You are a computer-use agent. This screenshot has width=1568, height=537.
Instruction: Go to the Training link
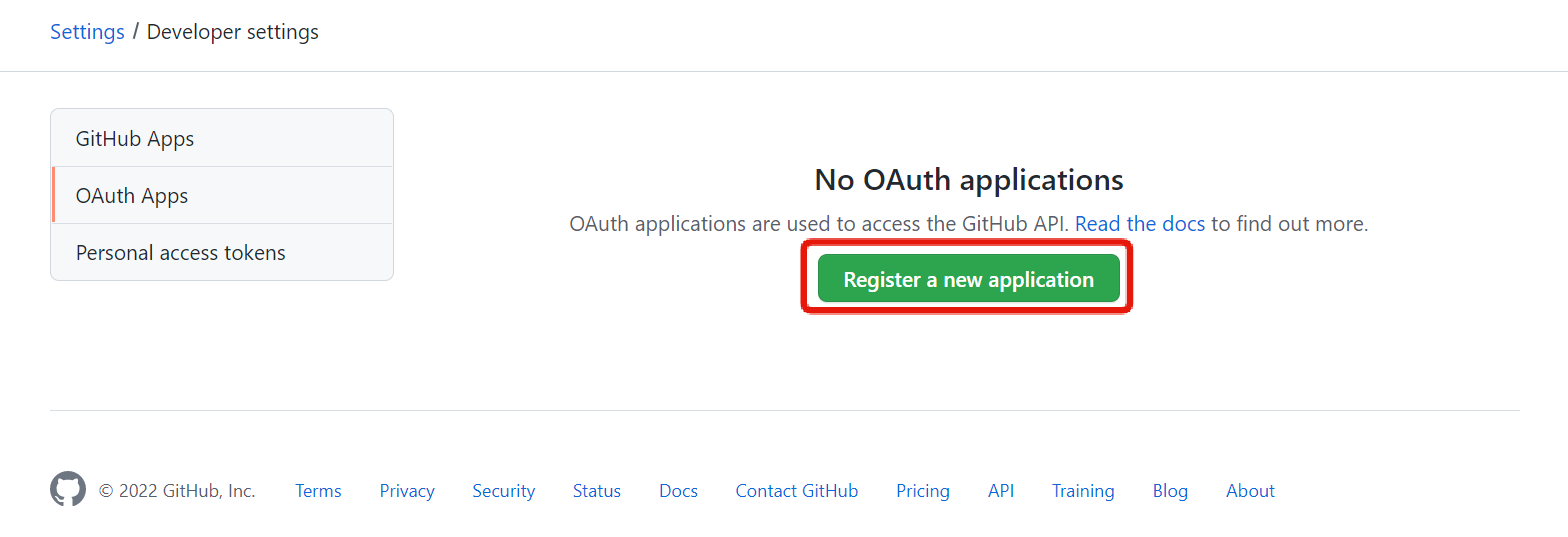[1083, 490]
